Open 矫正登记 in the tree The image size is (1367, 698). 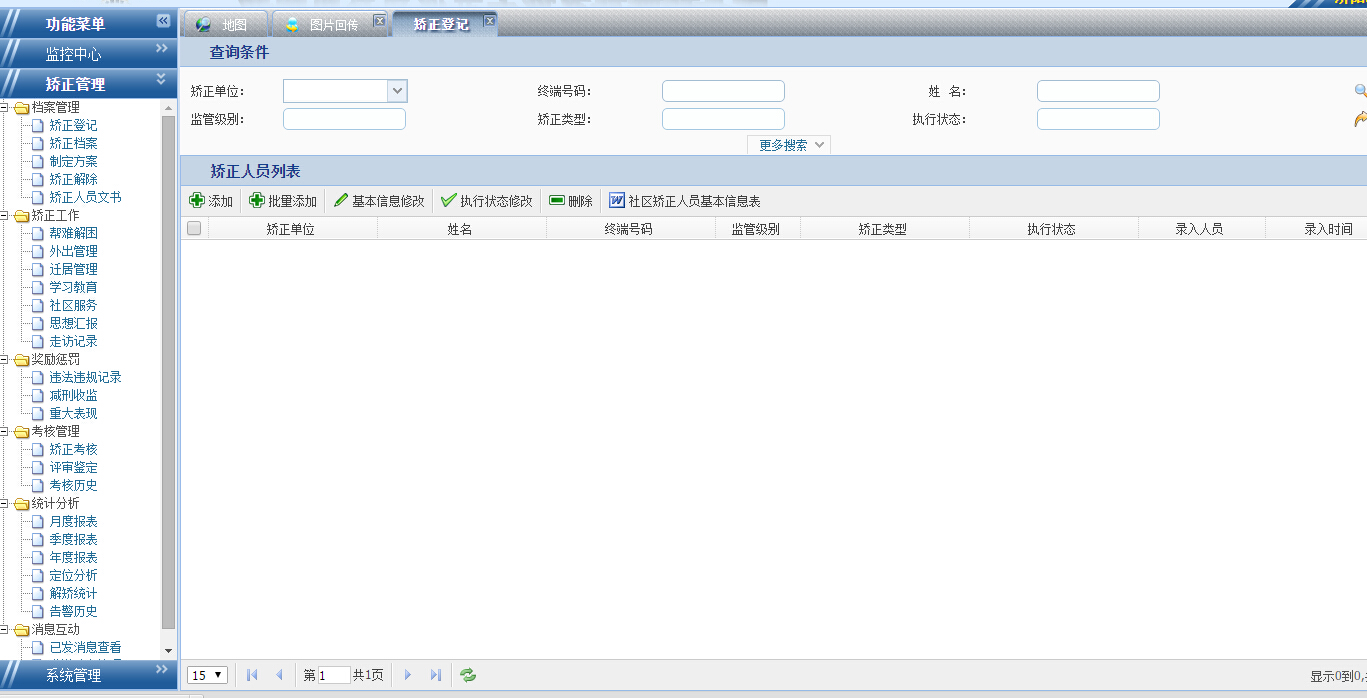click(x=73, y=125)
